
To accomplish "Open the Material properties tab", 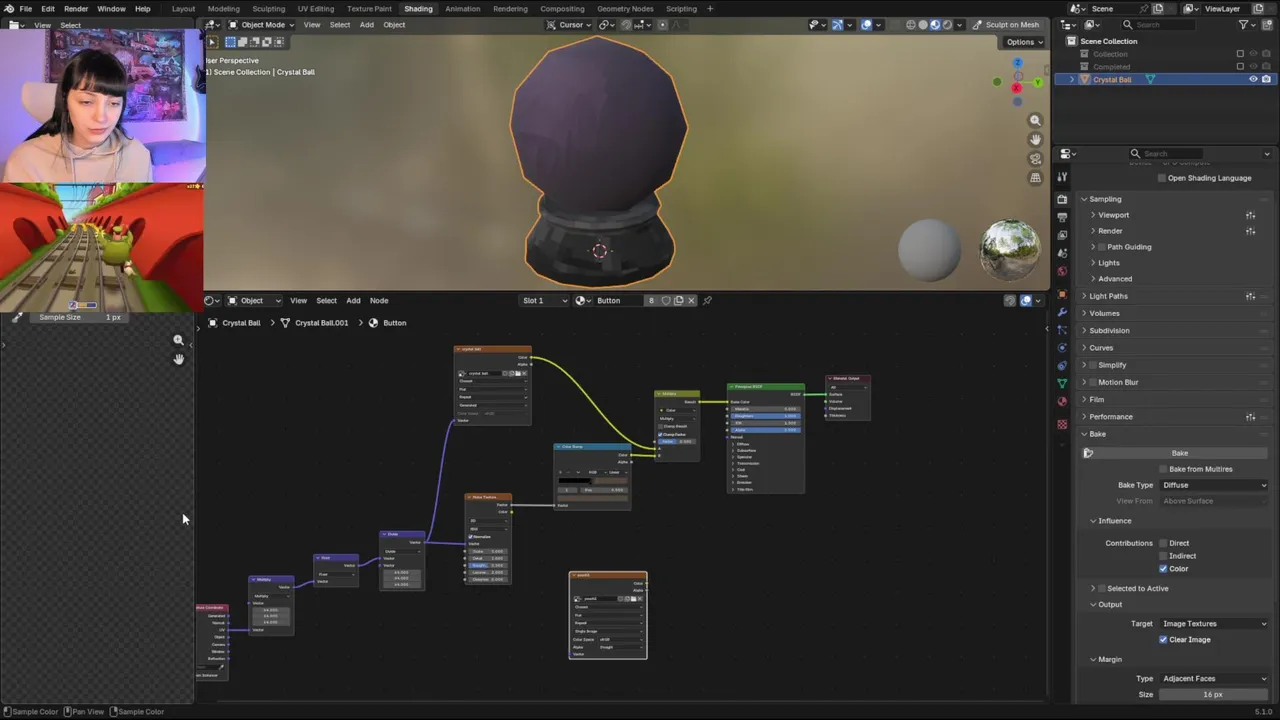I will pos(1062,402).
